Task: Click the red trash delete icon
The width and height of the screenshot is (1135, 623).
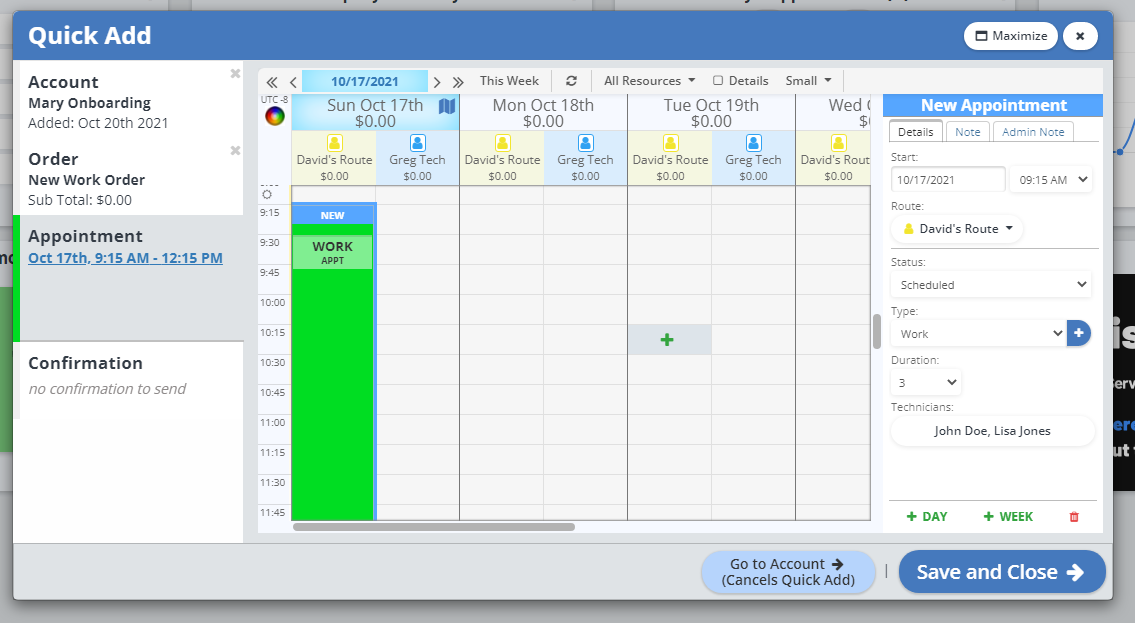Action: click(1074, 517)
